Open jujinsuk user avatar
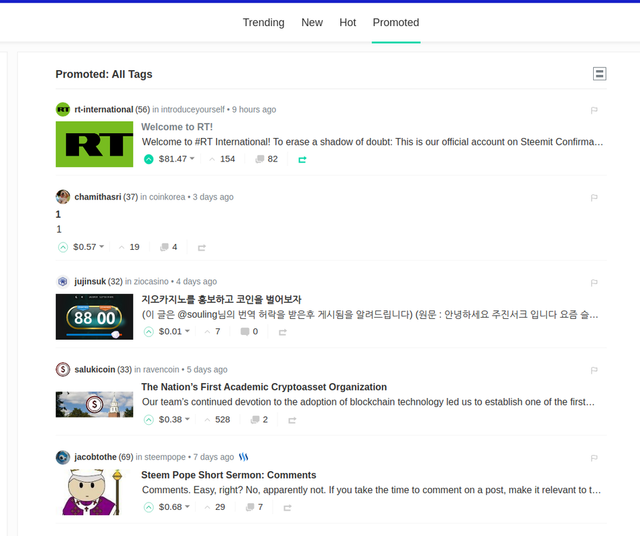This screenshot has height=536, width=640. (x=63, y=281)
